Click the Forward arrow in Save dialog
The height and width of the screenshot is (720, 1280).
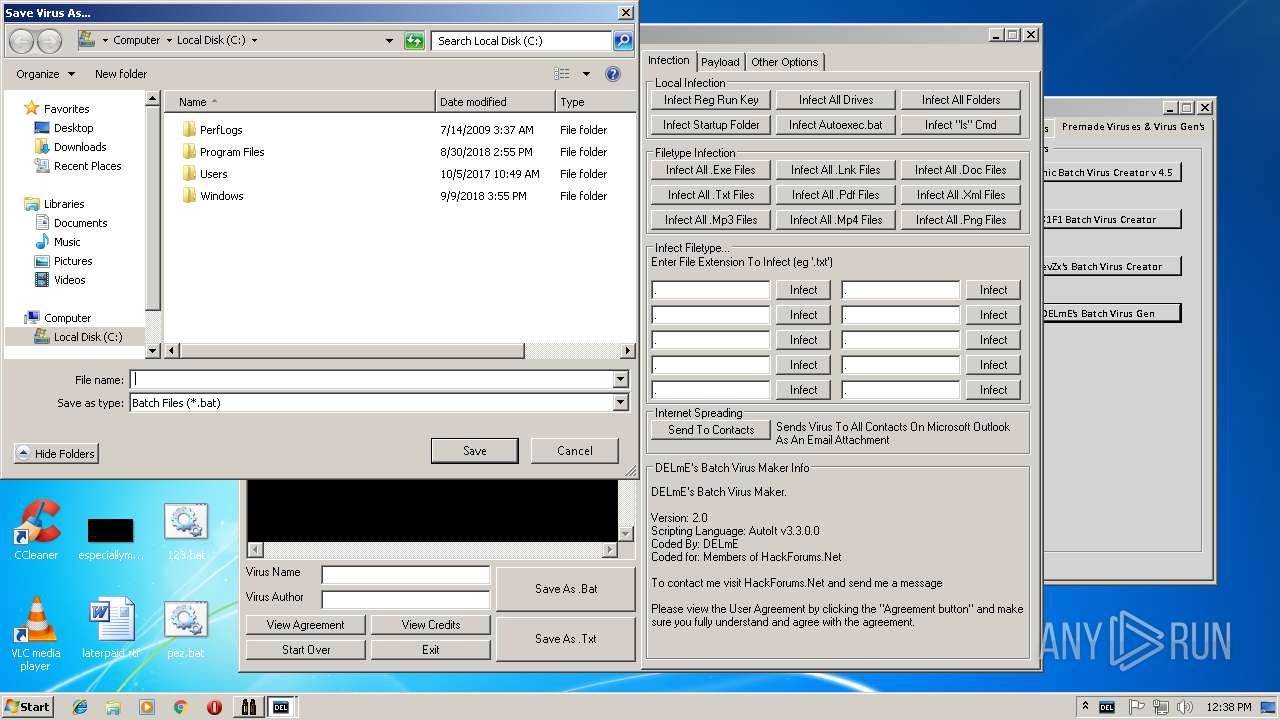(50, 41)
